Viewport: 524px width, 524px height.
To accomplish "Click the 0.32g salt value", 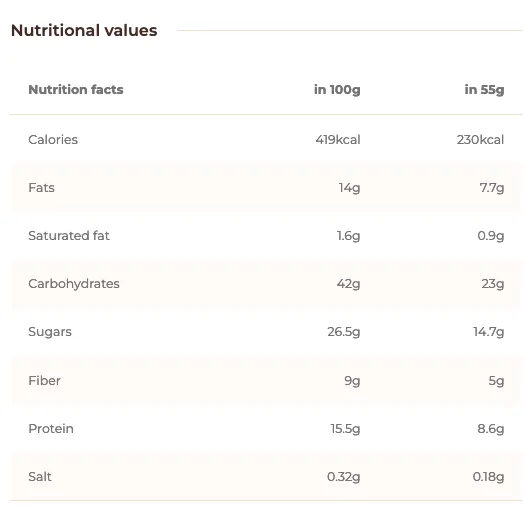I will [344, 477].
